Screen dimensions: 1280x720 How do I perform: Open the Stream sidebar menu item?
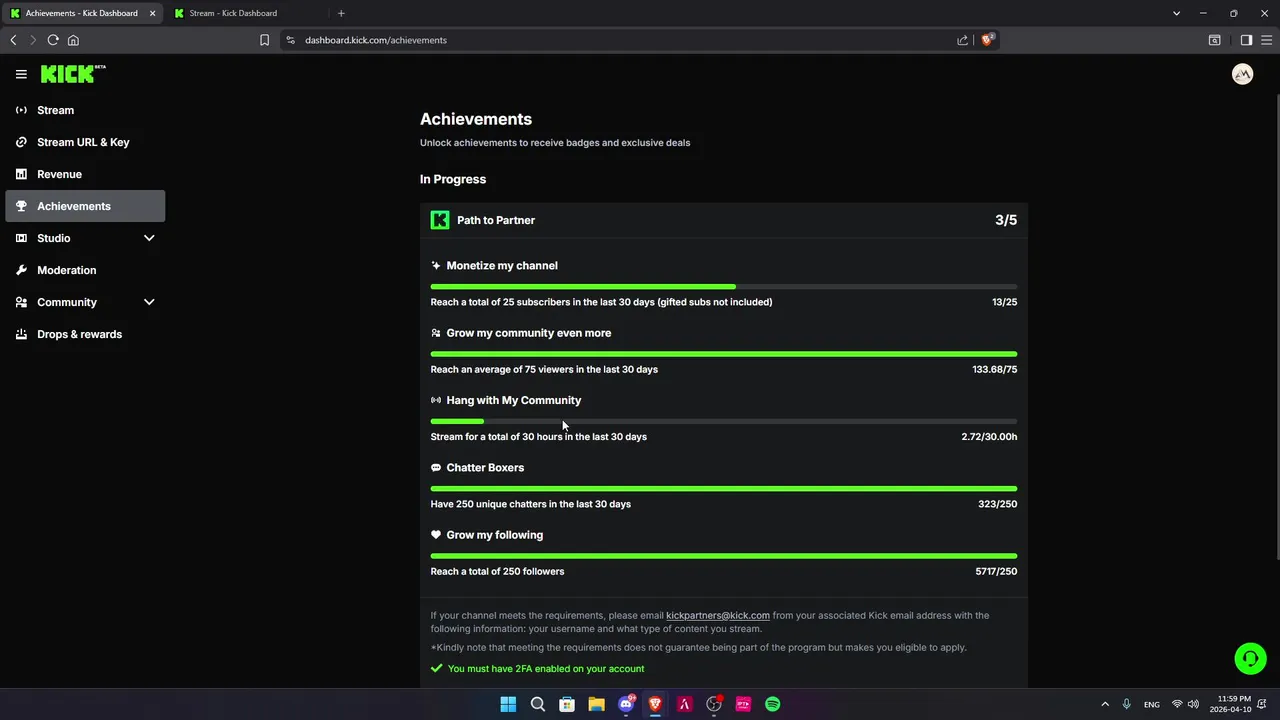point(85,110)
